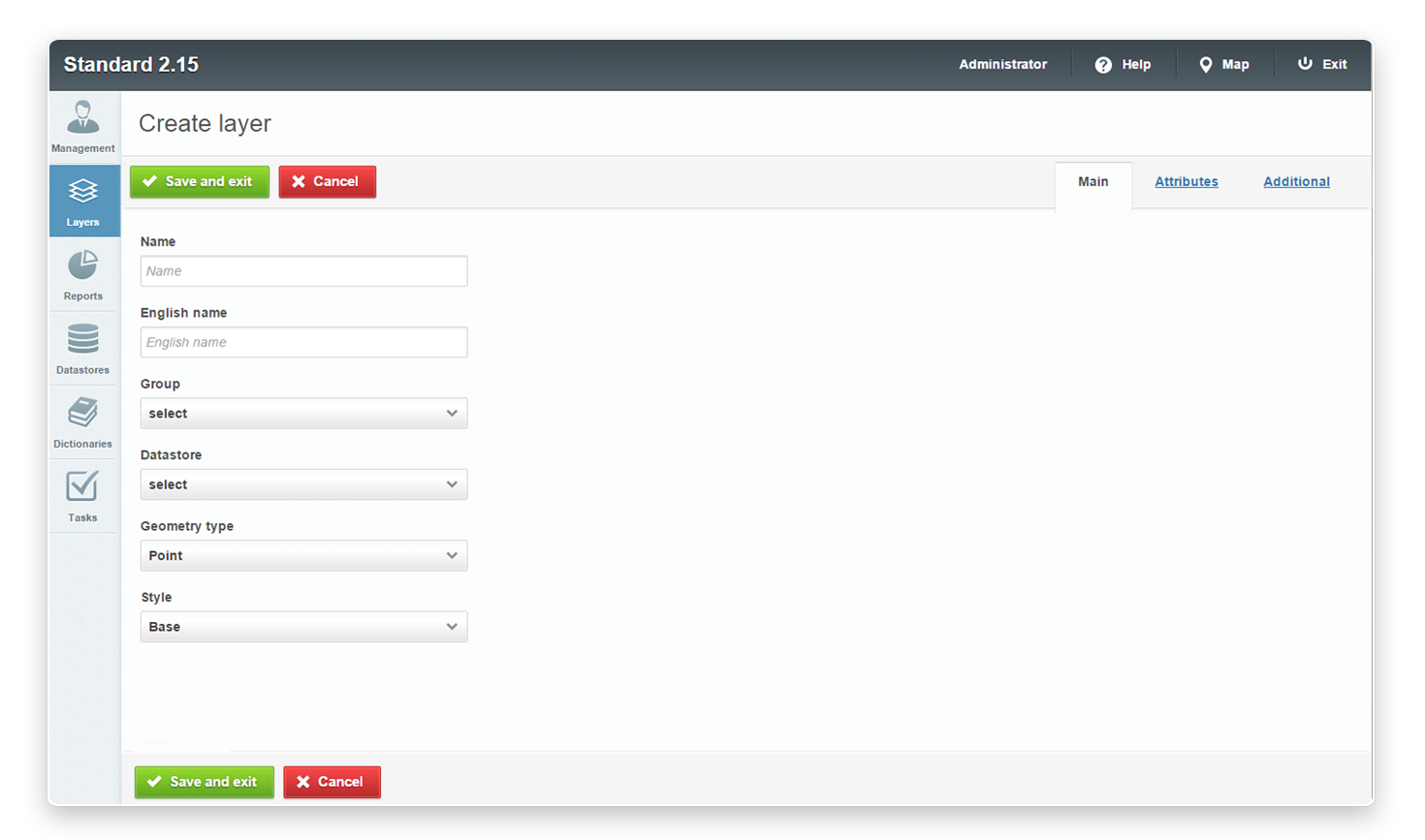Image resolution: width=1425 pixels, height=840 pixels.
Task: Open the Style dropdown showing Base
Action: (x=303, y=627)
